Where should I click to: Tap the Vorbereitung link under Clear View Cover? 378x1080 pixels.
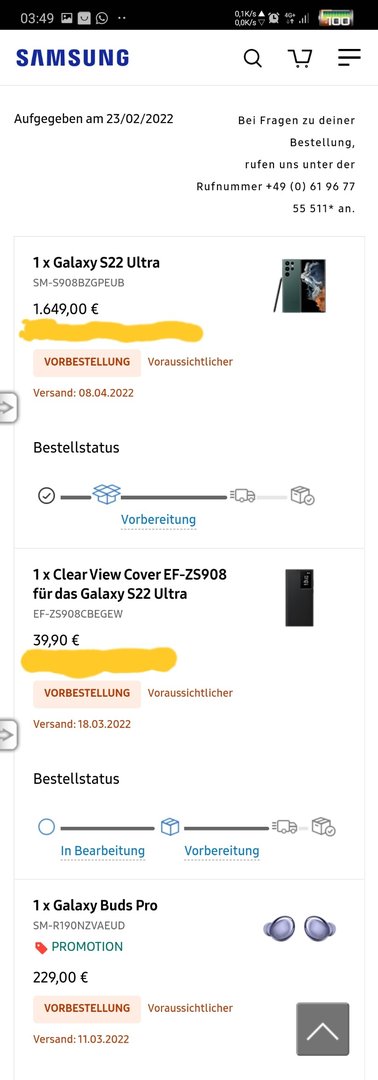pos(222,851)
